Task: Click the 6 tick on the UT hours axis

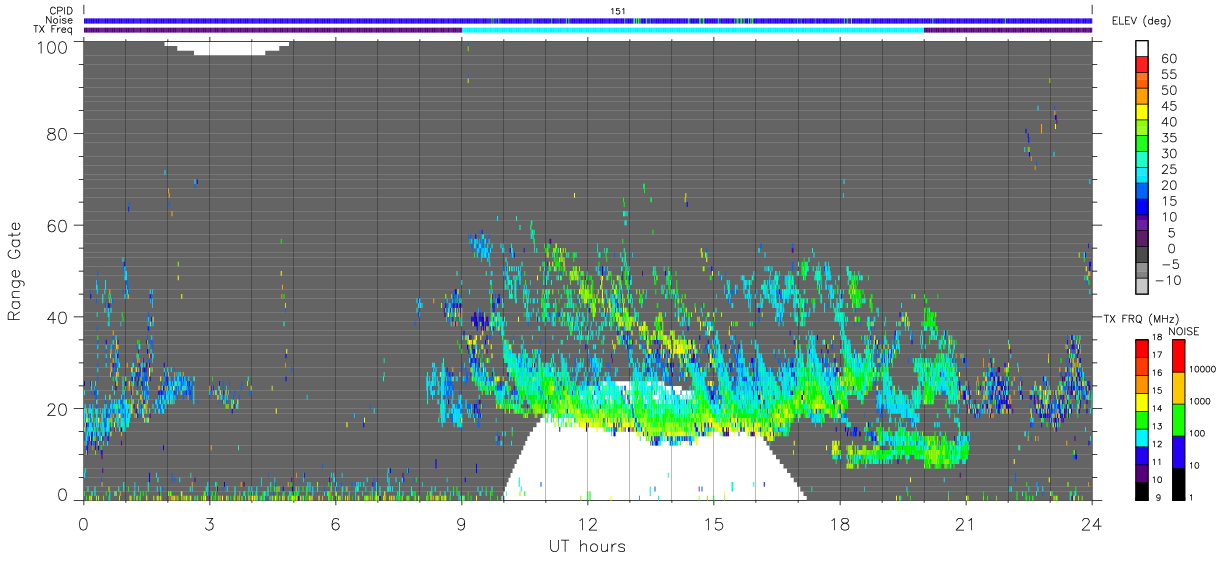Action: coord(335,523)
